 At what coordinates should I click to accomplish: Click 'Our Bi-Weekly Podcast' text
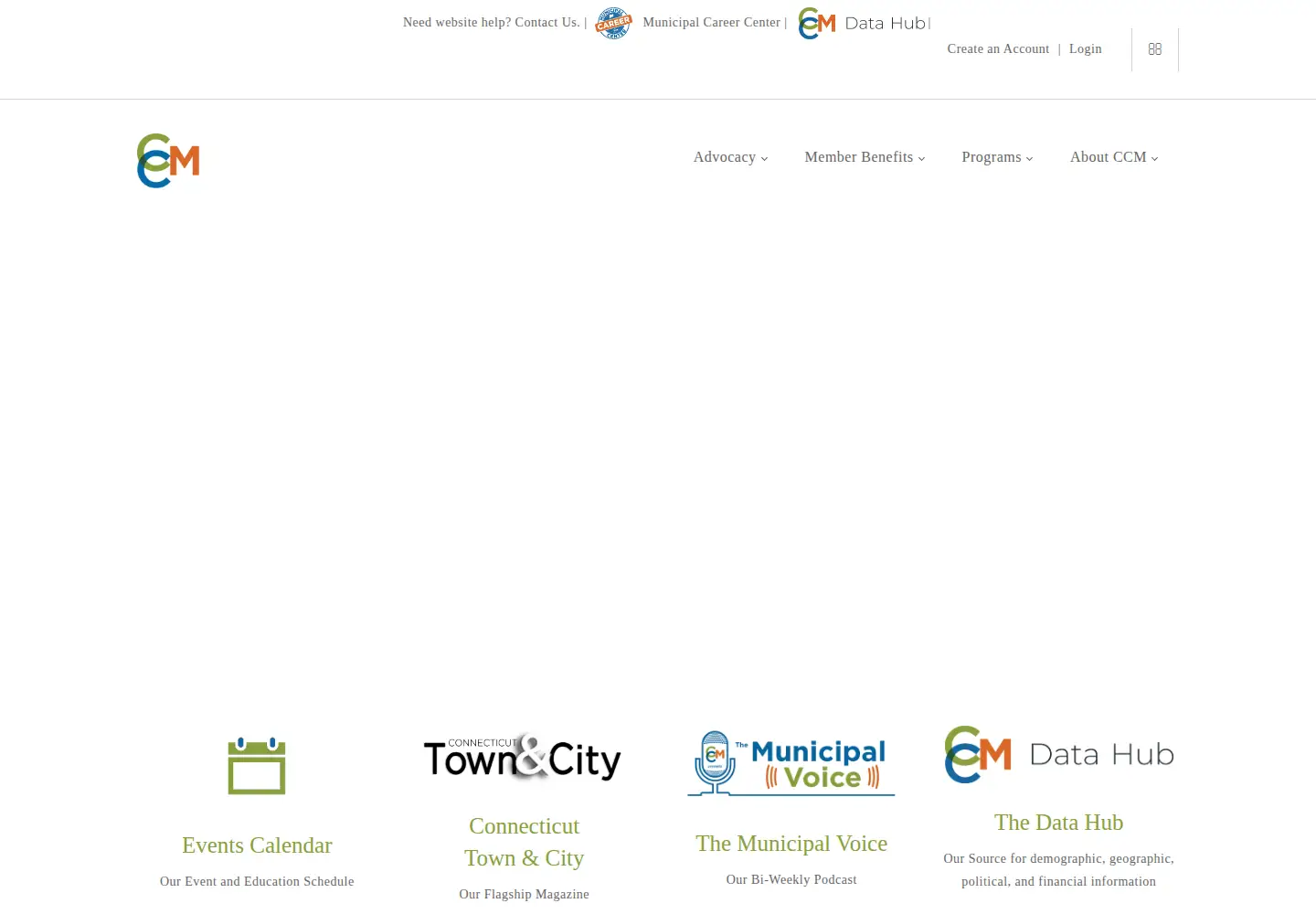(x=791, y=879)
